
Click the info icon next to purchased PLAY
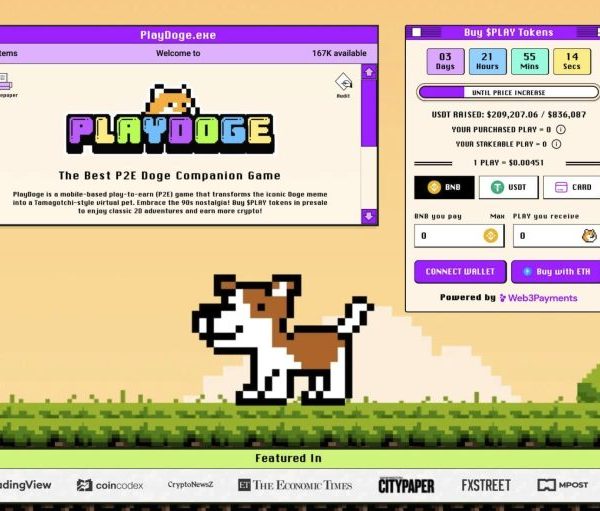click(x=561, y=129)
